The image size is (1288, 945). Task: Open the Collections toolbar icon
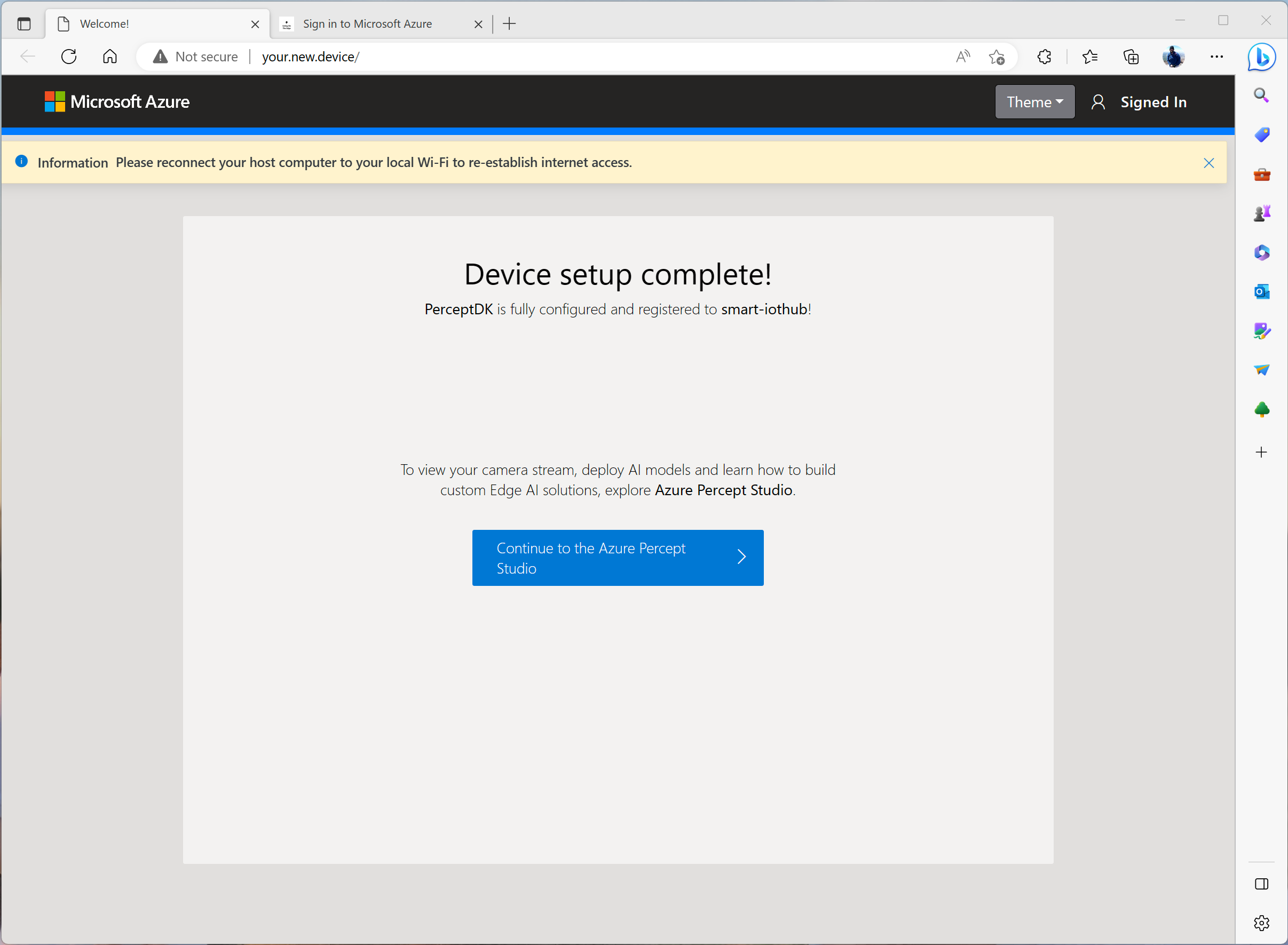click(1131, 57)
